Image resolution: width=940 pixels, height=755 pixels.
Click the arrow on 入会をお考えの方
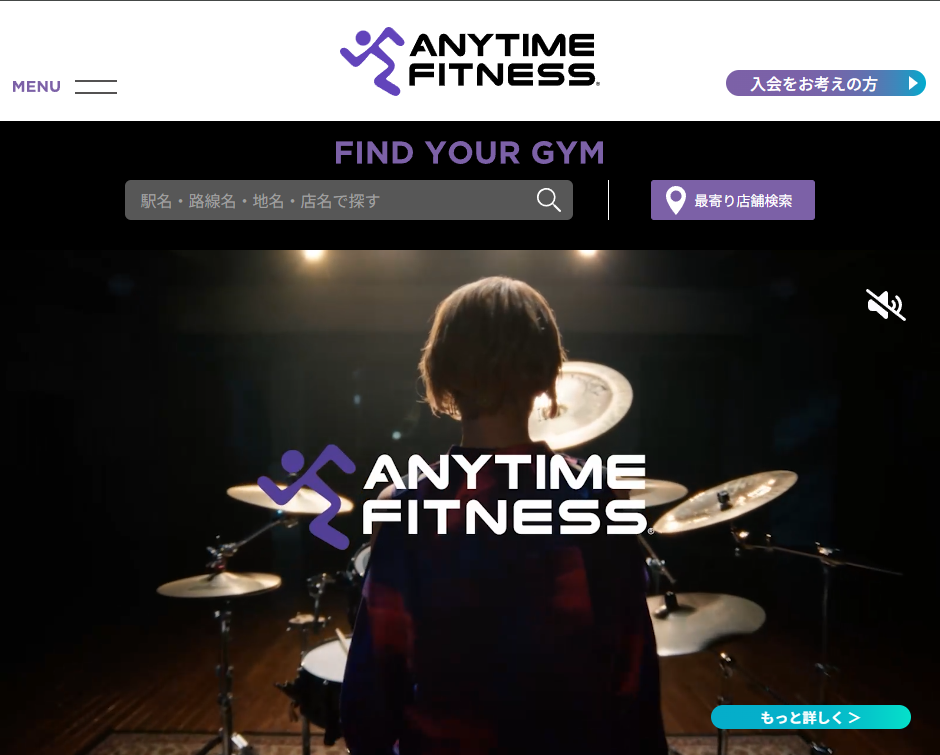[x=913, y=83]
